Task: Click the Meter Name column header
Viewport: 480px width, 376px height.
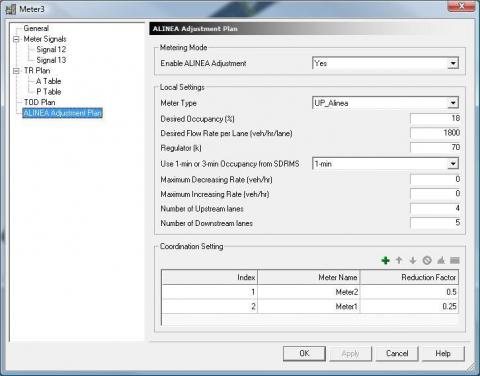Action: tap(309, 277)
